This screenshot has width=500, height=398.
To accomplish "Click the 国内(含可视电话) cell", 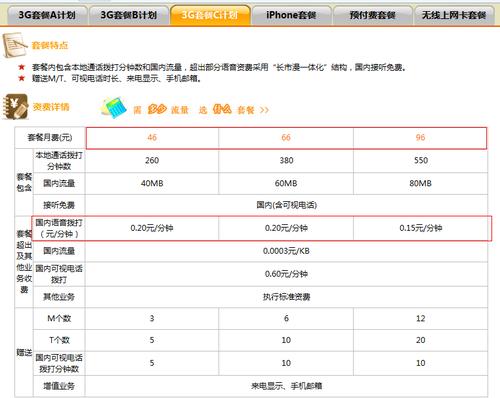I will (x=287, y=205).
